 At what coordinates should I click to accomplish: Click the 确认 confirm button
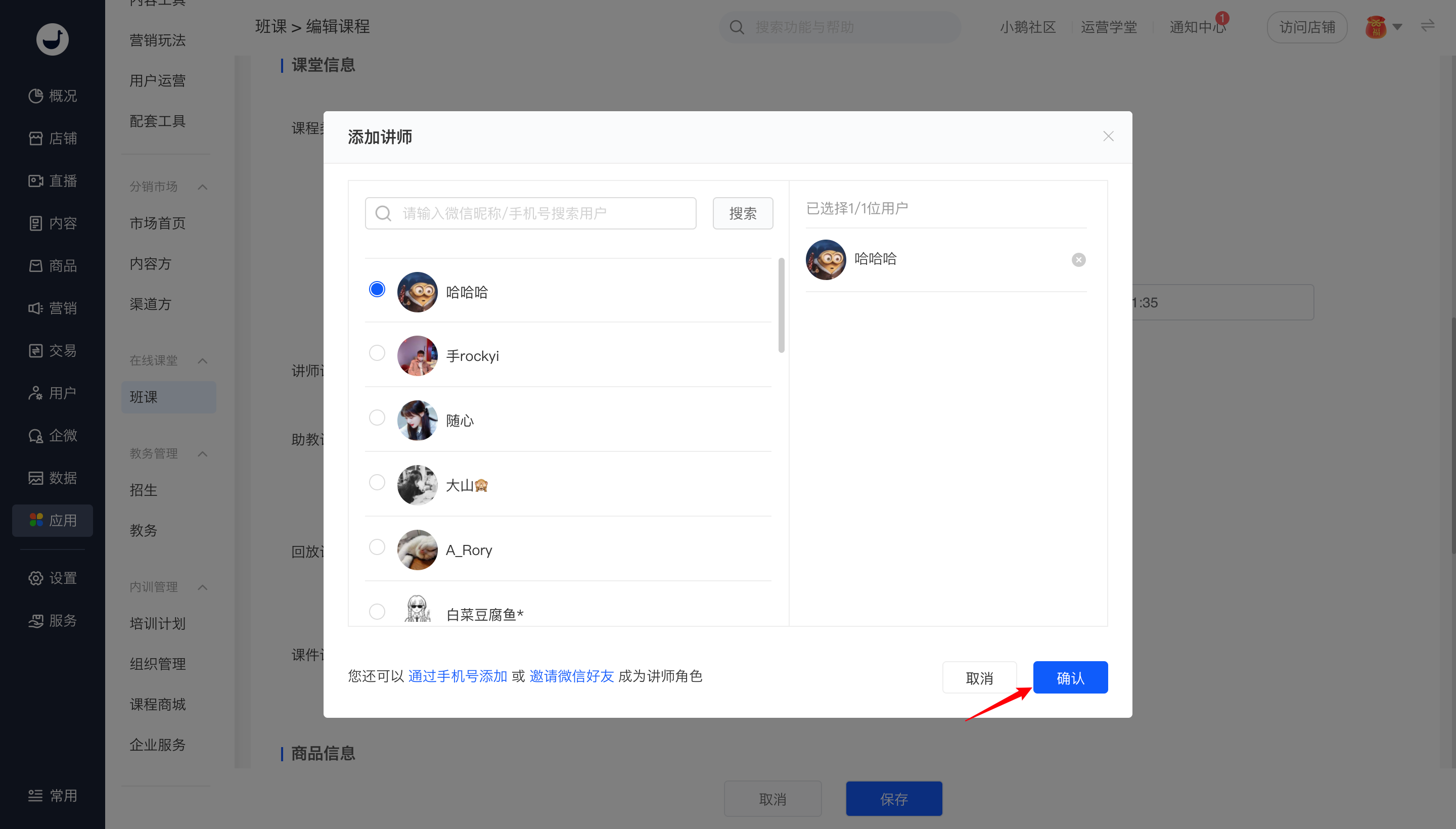1070,677
